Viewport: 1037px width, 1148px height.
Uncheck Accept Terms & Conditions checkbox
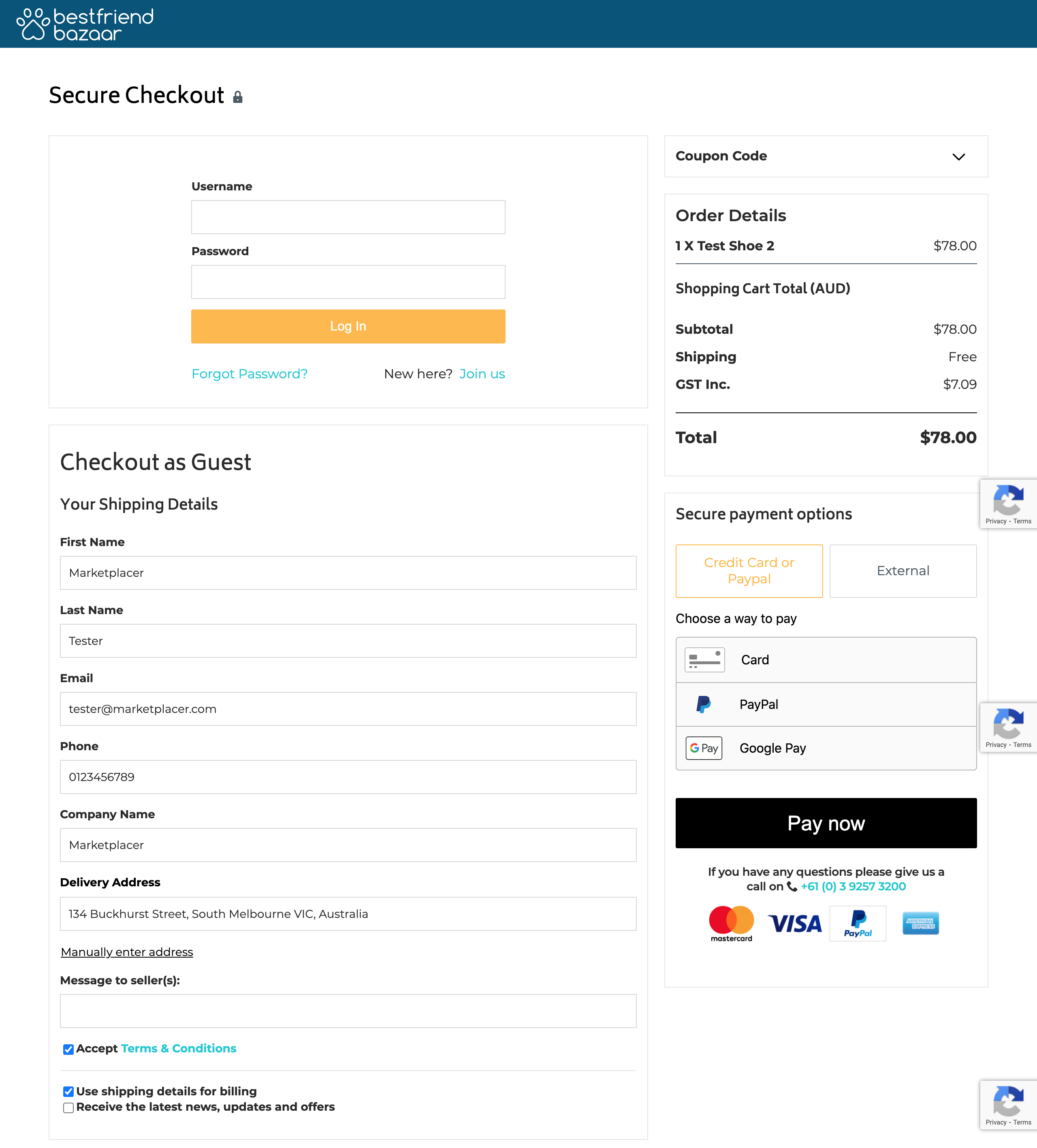[x=68, y=1050]
